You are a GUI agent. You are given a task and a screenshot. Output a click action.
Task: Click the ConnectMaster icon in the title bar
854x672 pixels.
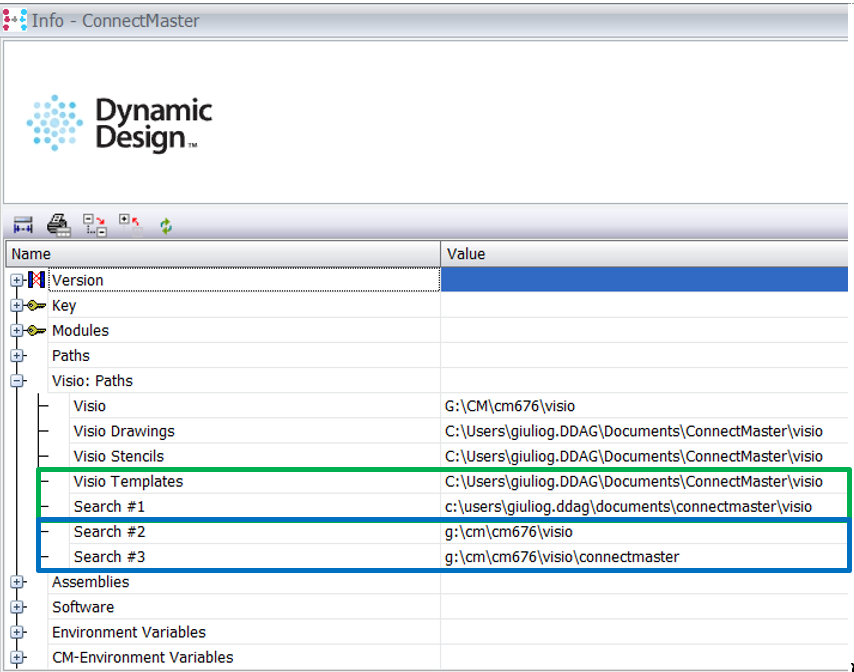pos(15,20)
